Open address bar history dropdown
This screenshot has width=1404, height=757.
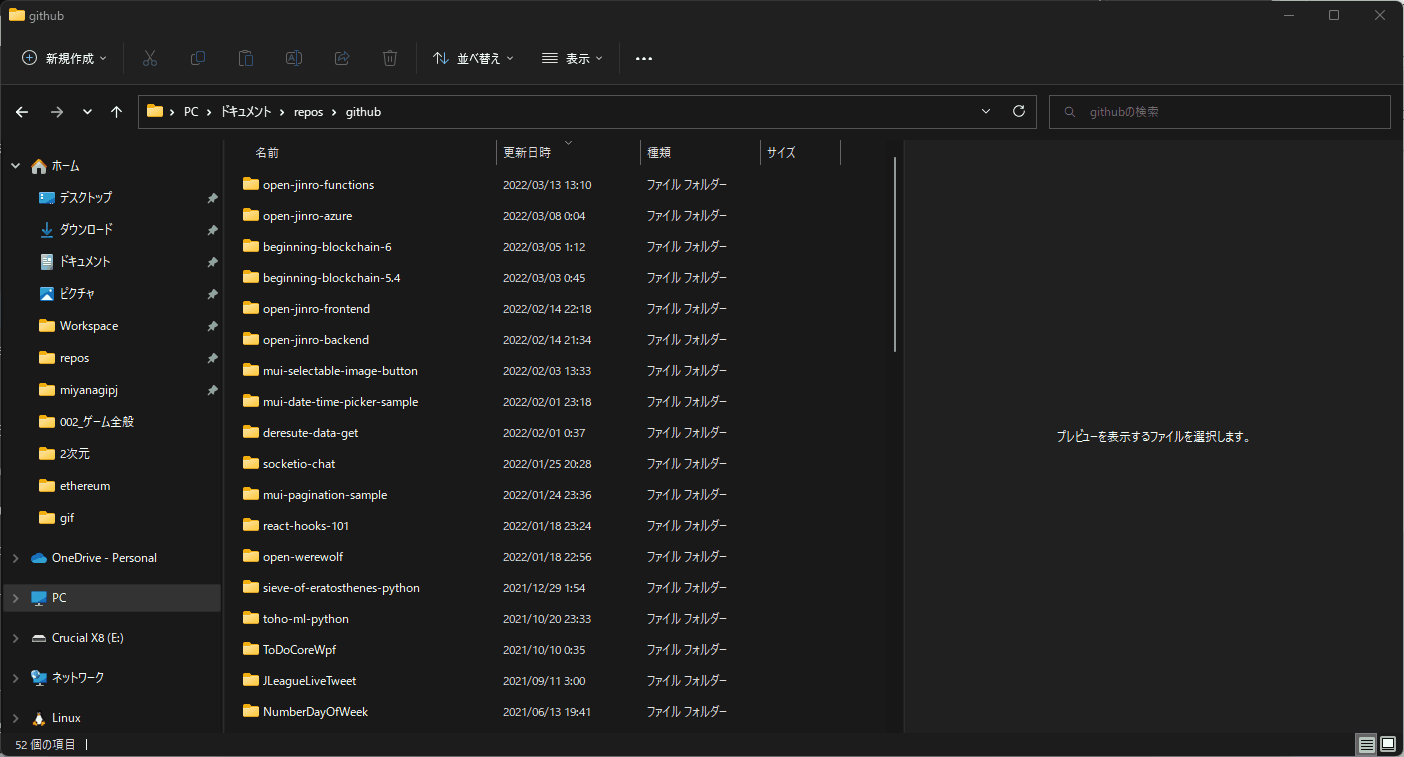[986, 111]
